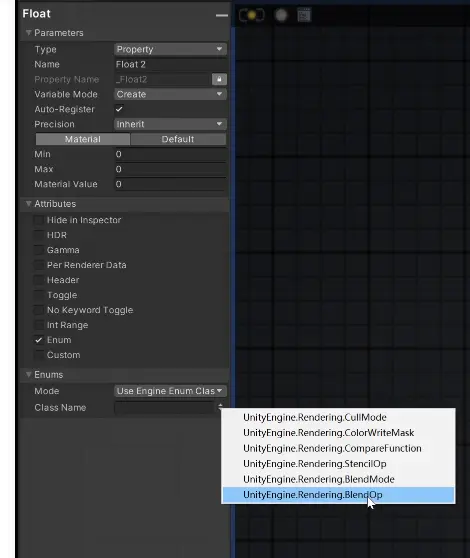
Task: Select UnityEngine.Rendering.StencilOp option
Action: click(x=338, y=463)
